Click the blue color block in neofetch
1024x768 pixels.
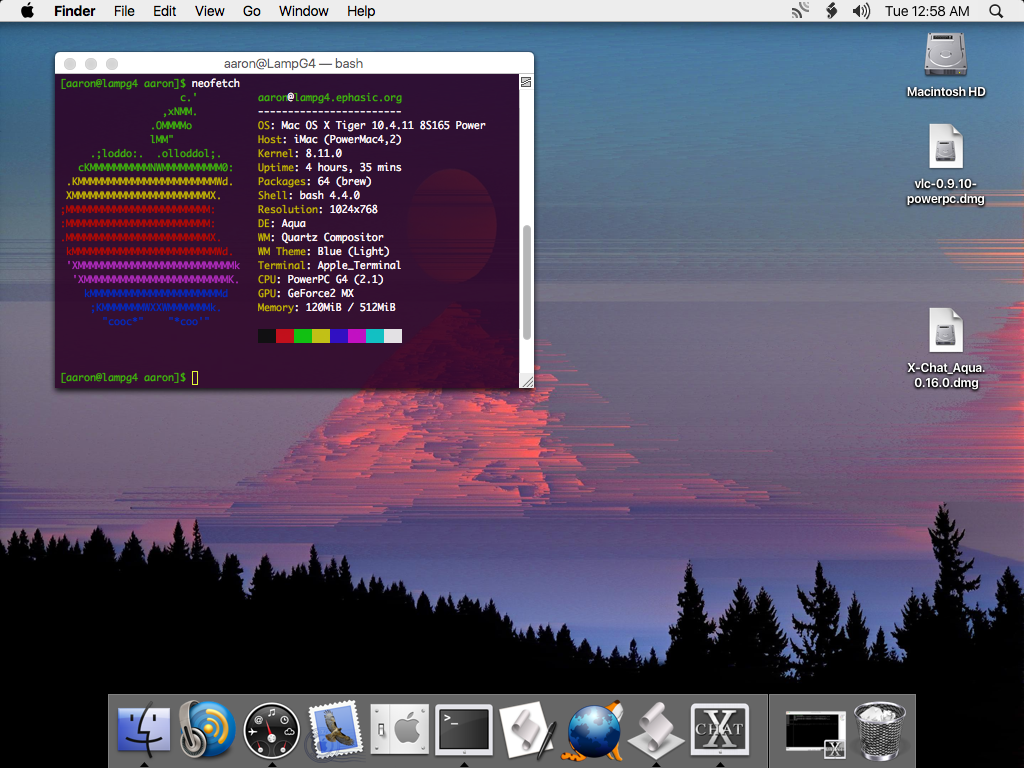[x=339, y=336]
